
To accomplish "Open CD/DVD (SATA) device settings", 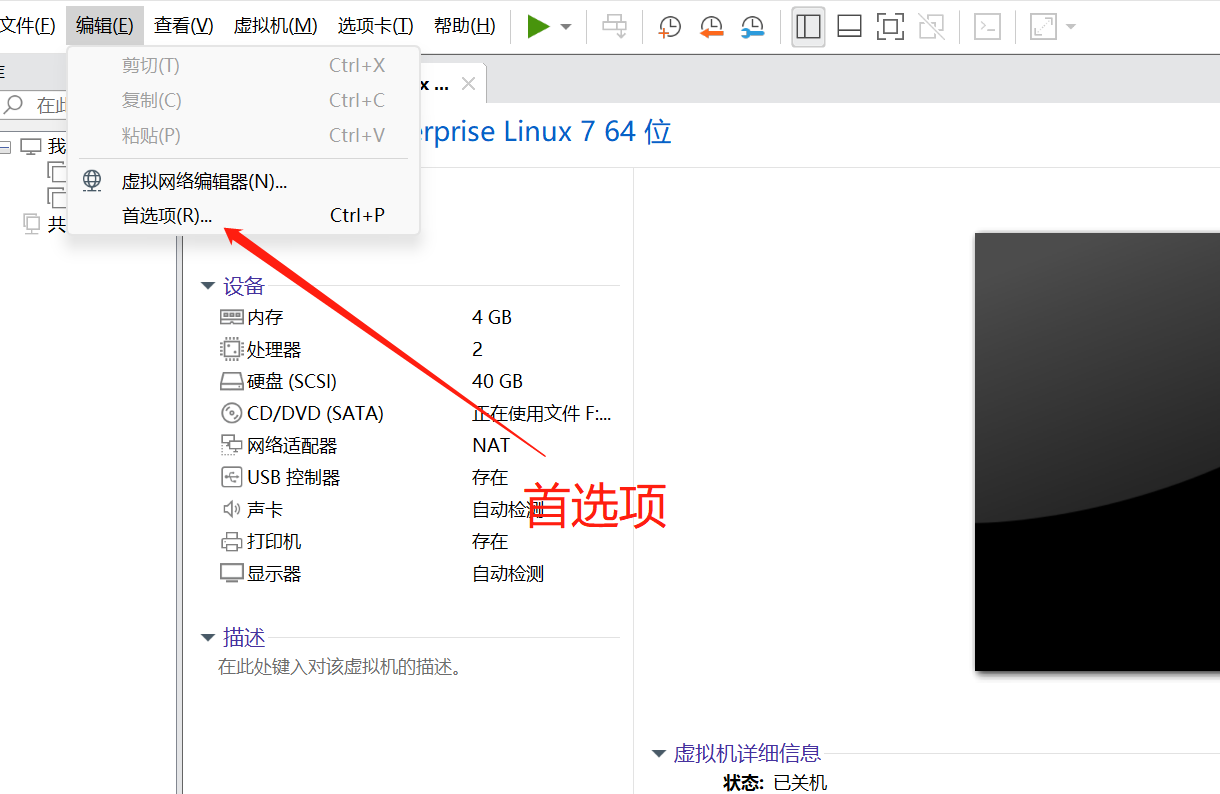I will pos(415,413).
